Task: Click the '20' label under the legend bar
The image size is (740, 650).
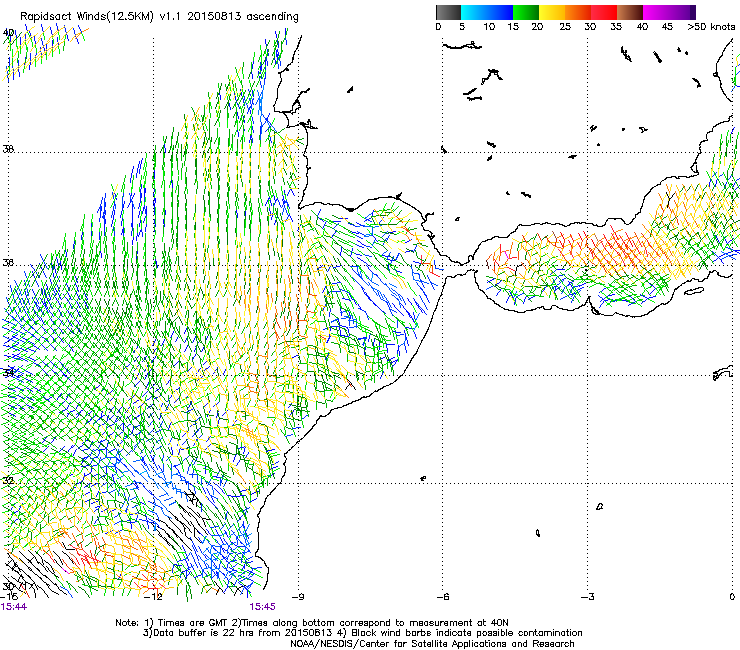Action: [x=537, y=27]
